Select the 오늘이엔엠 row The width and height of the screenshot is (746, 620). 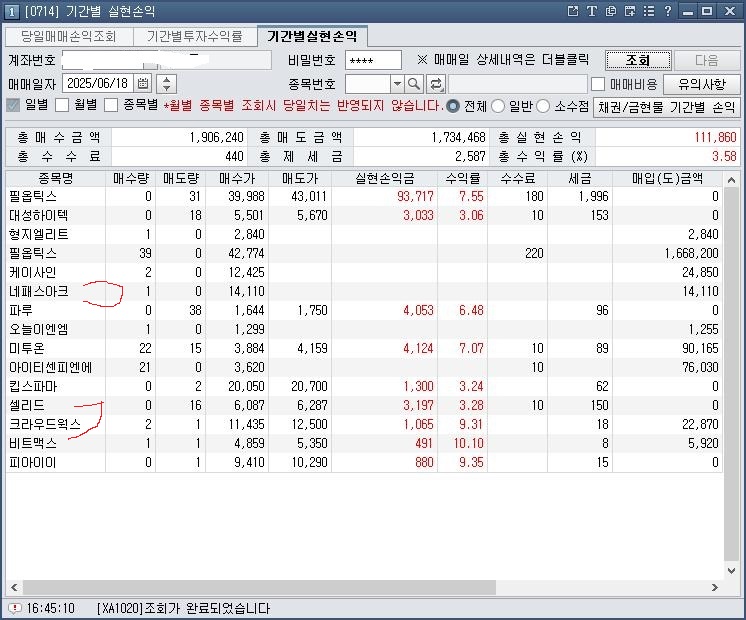pyautogui.click(x=364, y=329)
